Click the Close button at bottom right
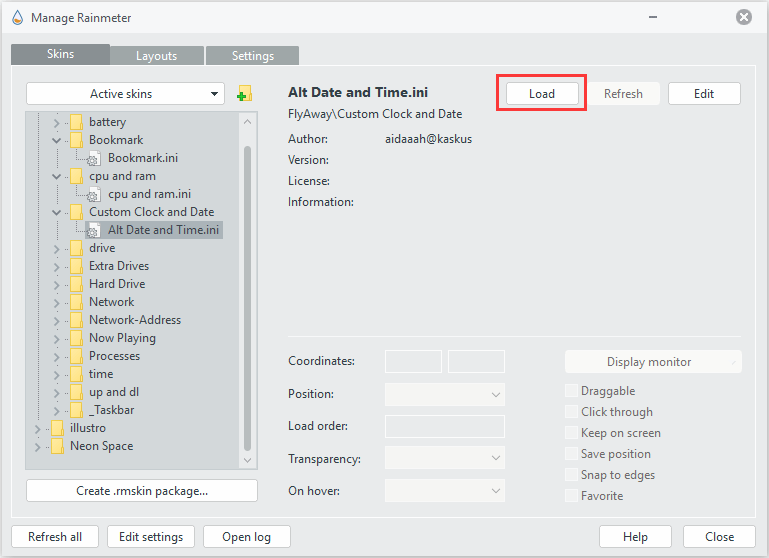 point(719,537)
